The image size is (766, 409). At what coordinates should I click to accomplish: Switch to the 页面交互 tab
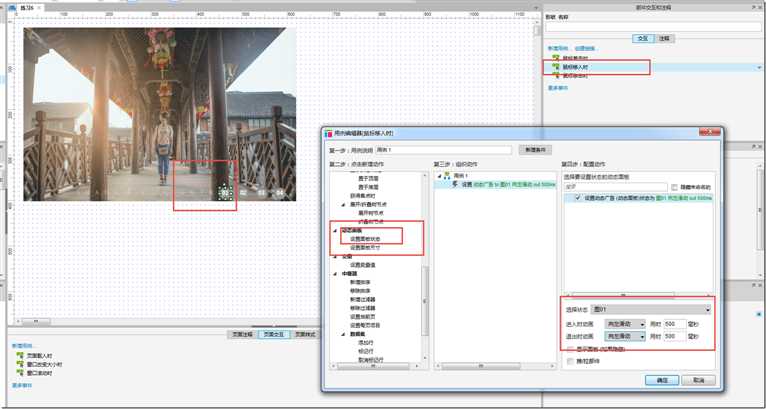[x=274, y=335]
